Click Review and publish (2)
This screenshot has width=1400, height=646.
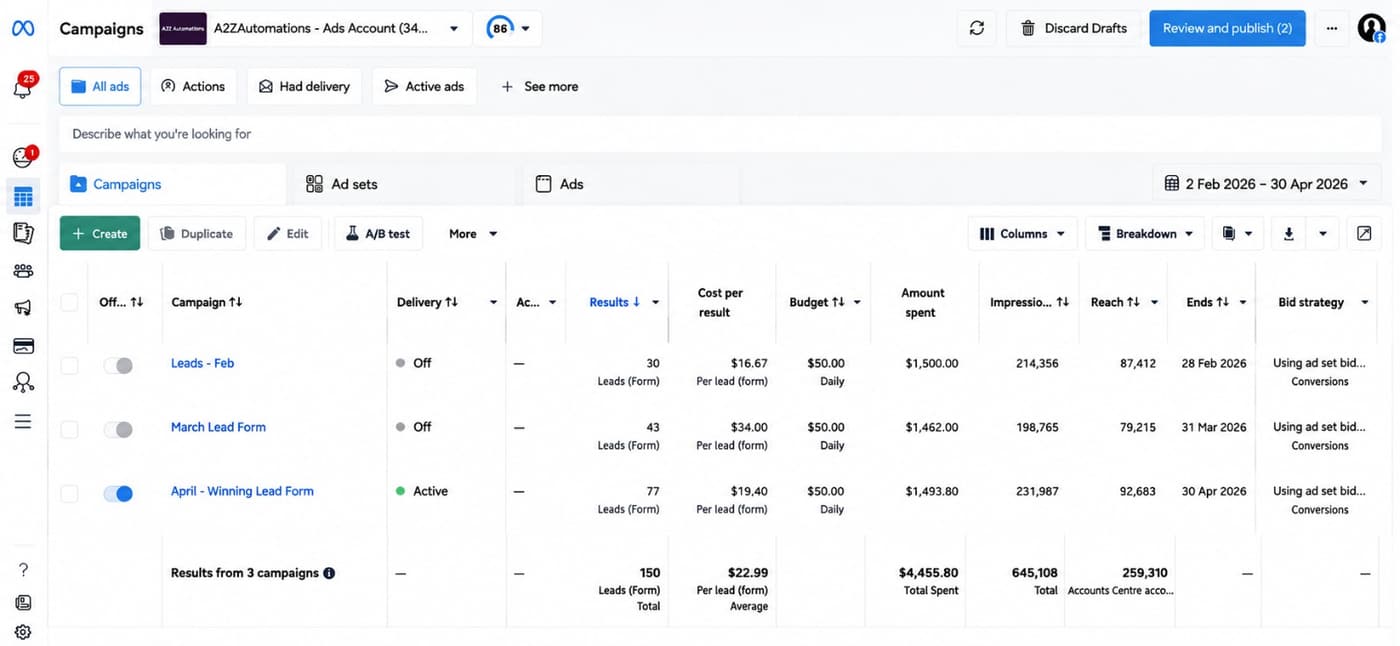pos(1227,28)
